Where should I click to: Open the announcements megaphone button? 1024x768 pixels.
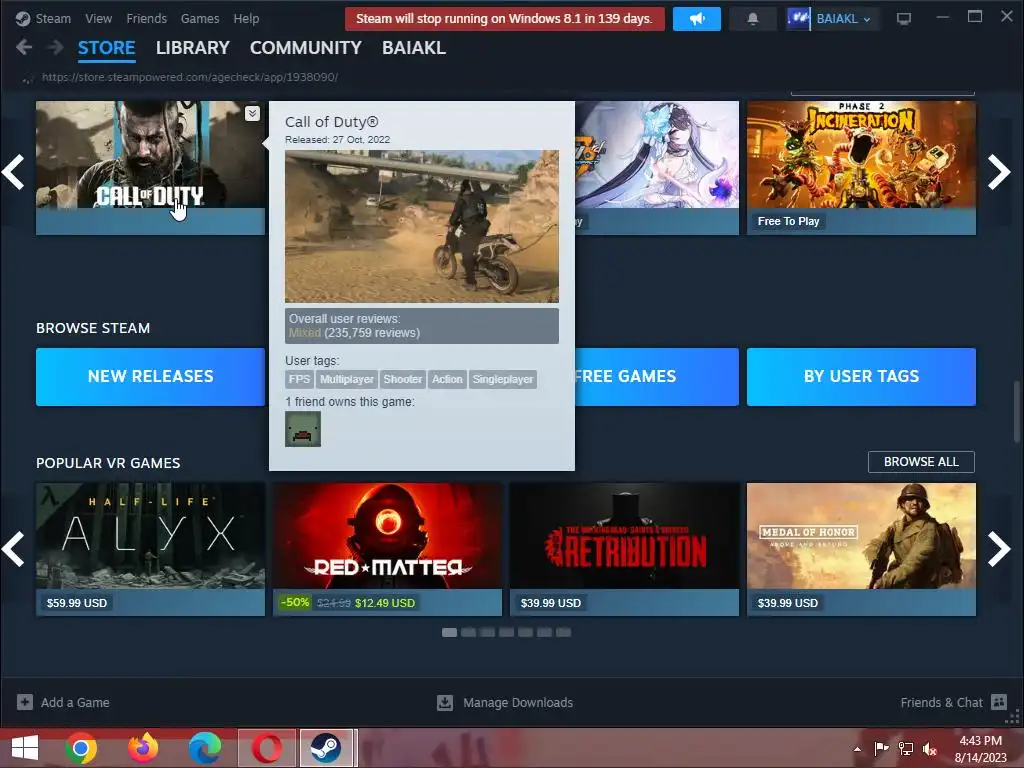point(697,19)
